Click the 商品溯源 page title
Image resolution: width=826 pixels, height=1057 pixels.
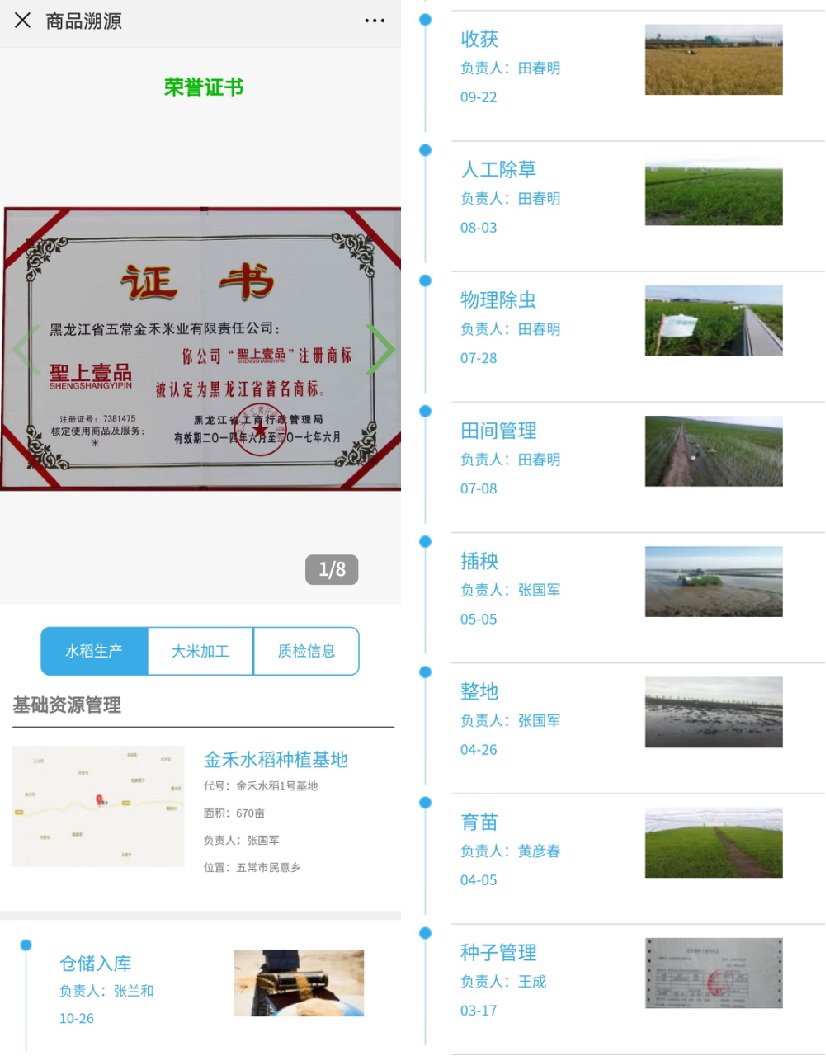click(84, 21)
